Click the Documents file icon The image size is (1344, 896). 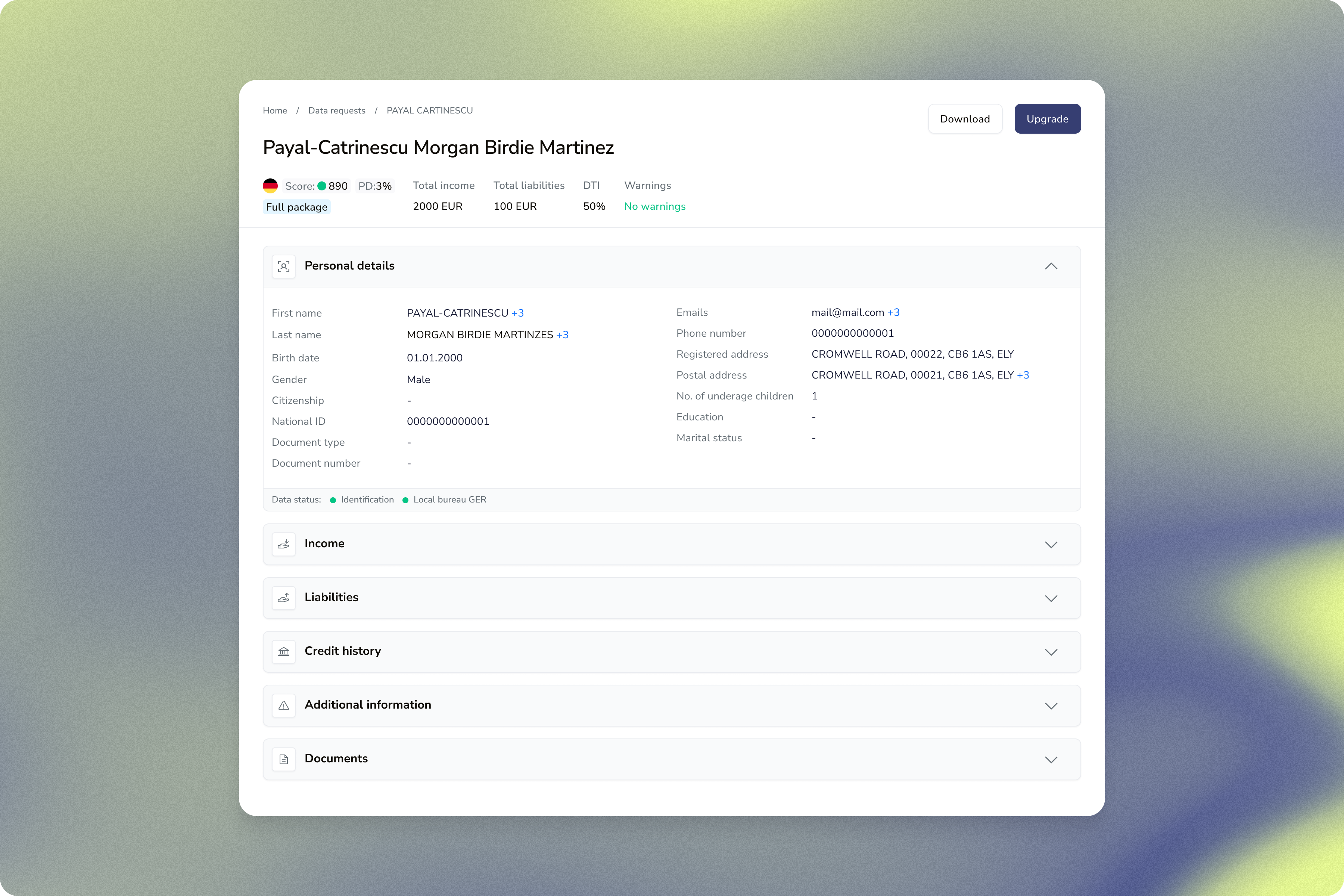(x=283, y=759)
